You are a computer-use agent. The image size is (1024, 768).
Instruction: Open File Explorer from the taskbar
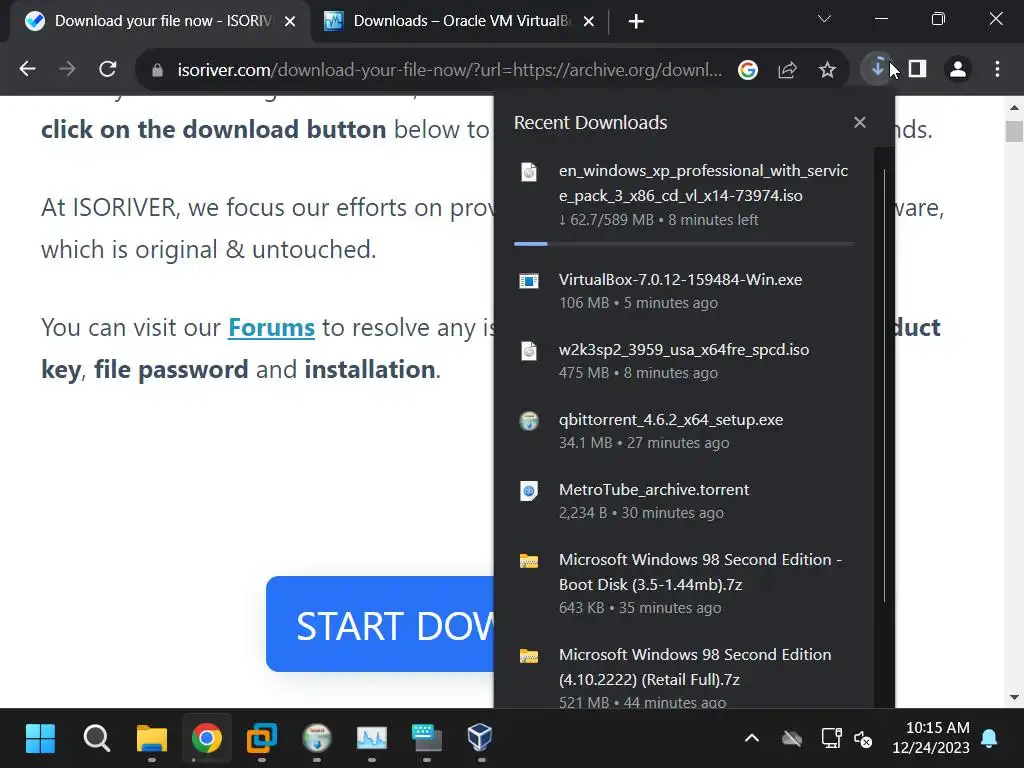[x=152, y=738]
